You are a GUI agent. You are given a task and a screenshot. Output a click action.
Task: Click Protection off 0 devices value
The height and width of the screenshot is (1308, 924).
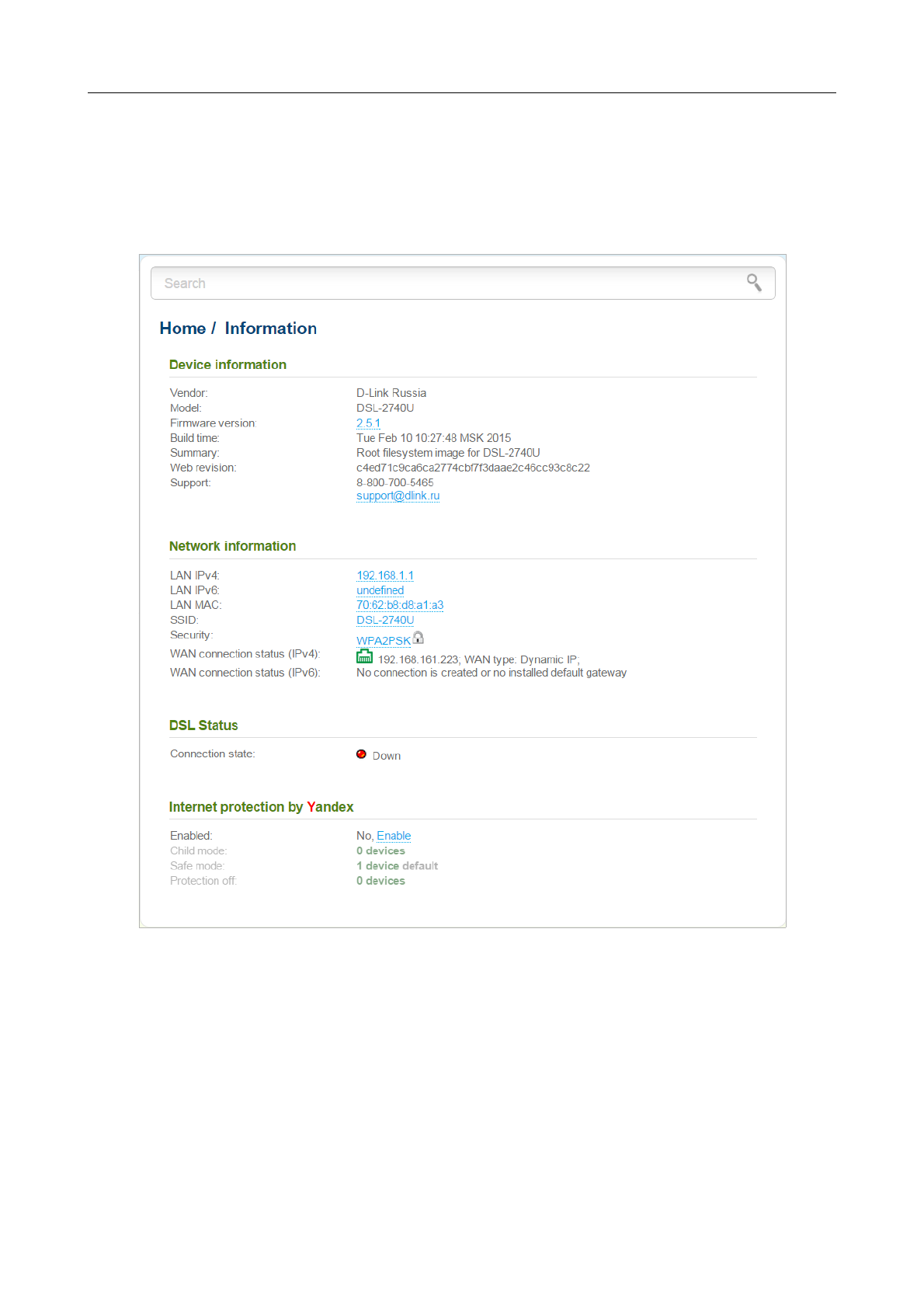(x=380, y=881)
